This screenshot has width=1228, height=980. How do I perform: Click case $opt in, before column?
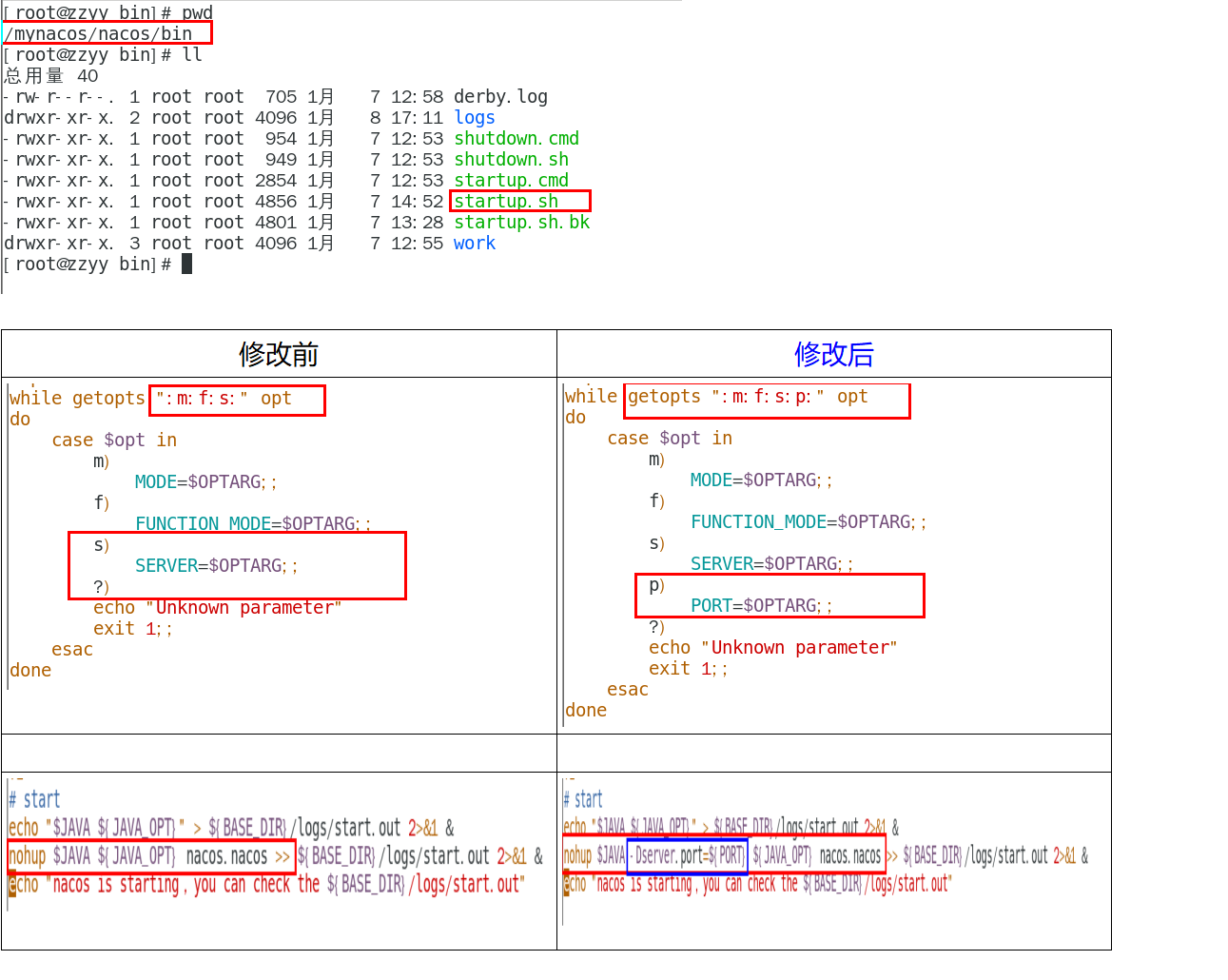coord(114,441)
